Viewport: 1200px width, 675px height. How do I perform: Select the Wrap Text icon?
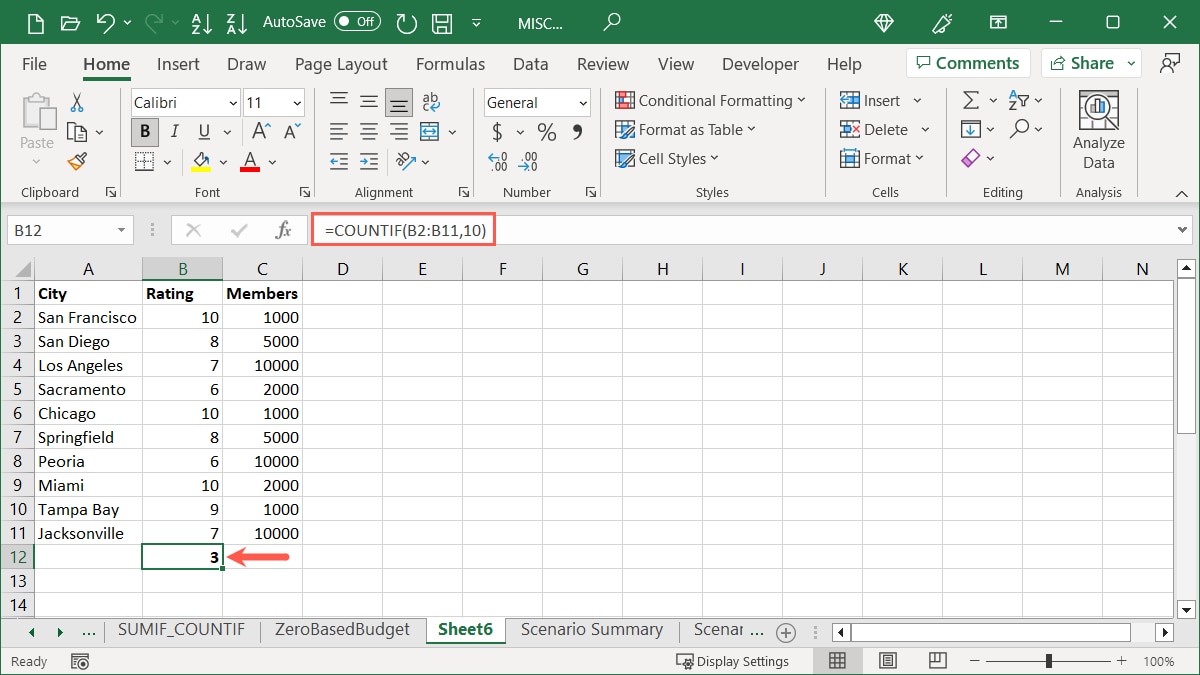click(430, 100)
